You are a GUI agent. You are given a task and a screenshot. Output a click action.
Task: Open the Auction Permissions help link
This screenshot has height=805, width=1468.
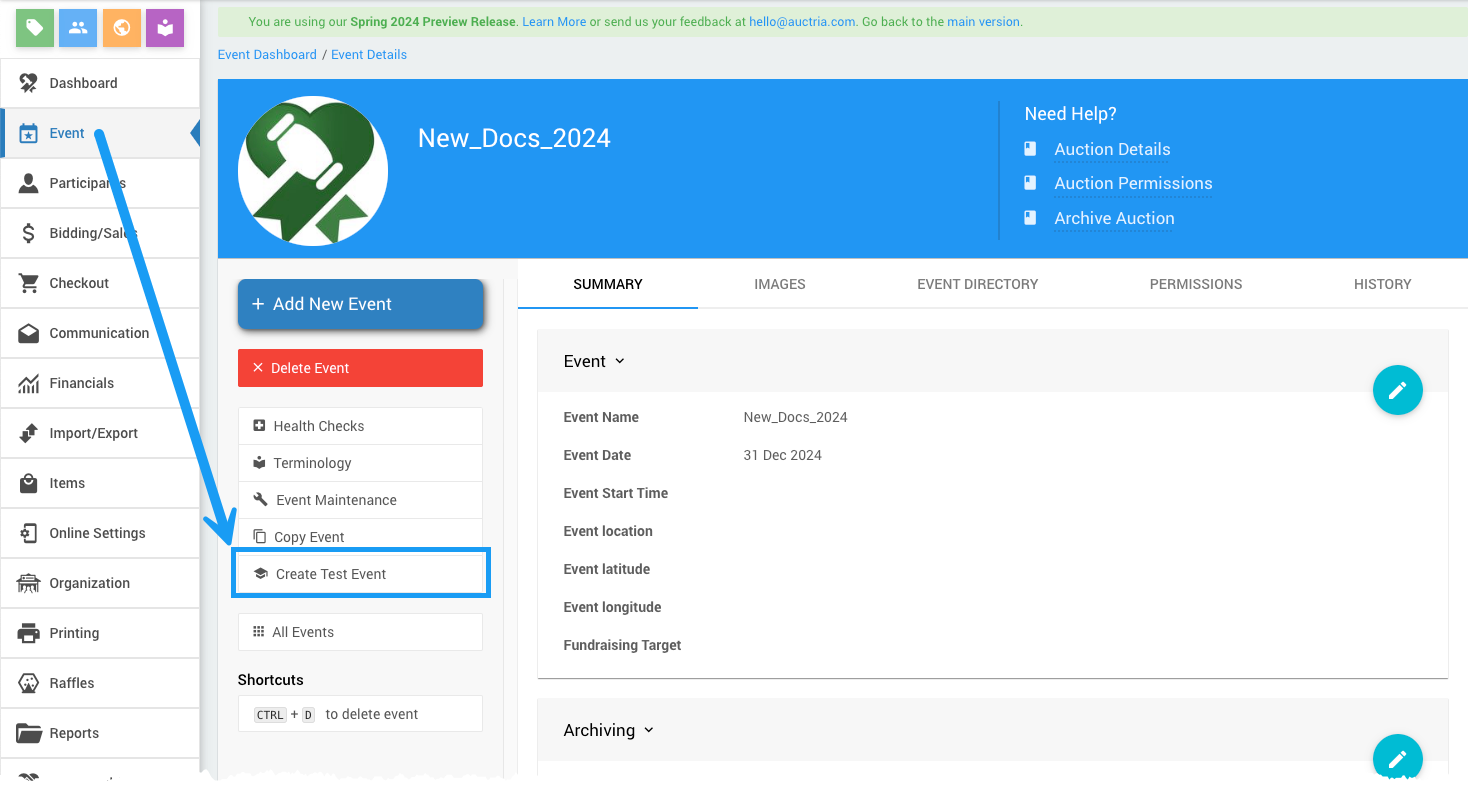click(1133, 183)
